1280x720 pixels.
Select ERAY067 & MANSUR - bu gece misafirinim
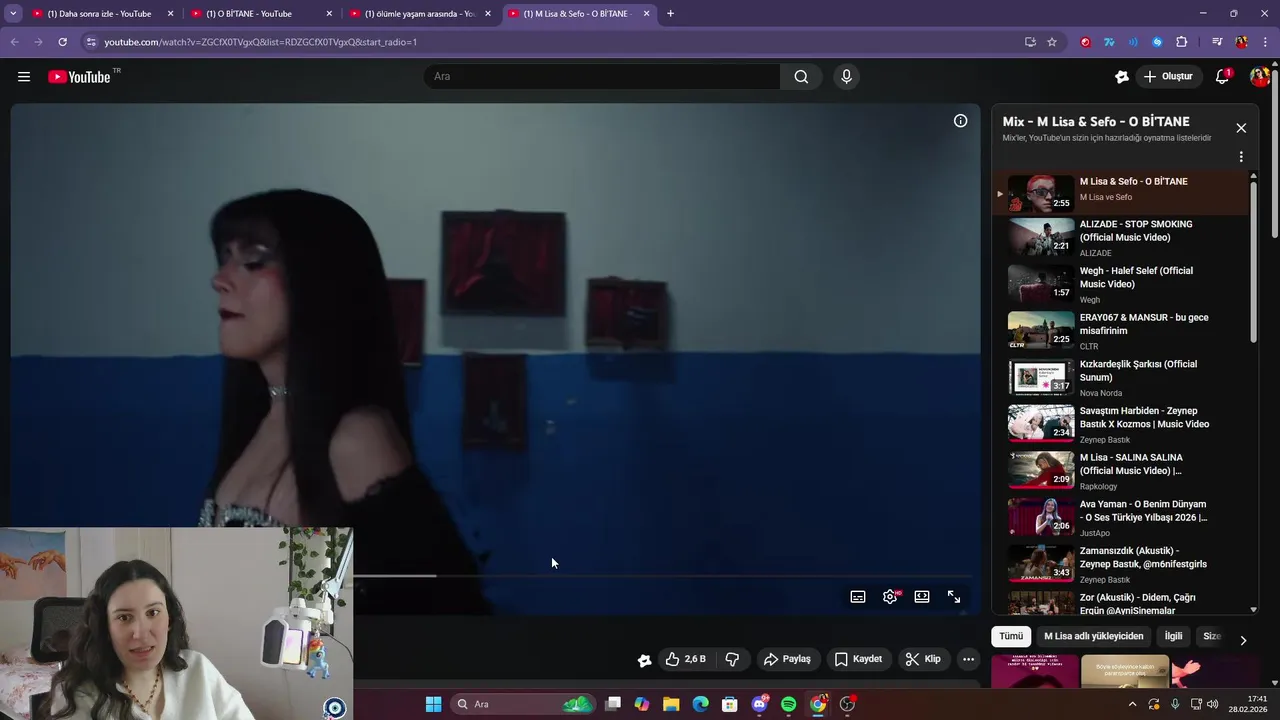pos(1120,332)
